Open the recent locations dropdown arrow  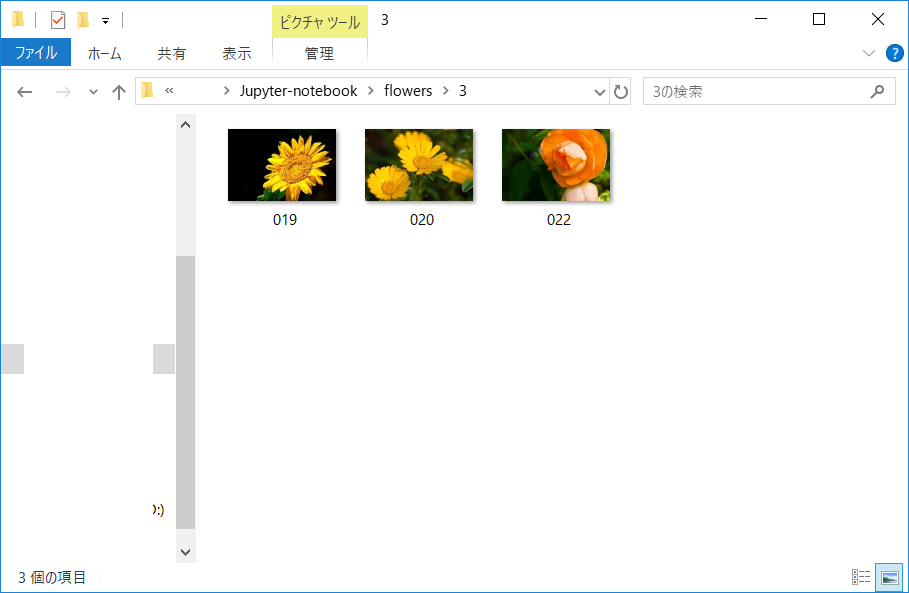[x=93, y=92]
